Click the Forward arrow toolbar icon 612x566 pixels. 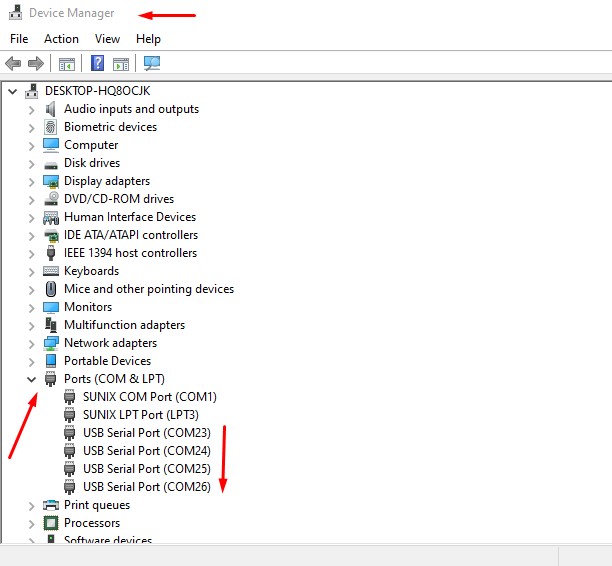click(x=36, y=63)
